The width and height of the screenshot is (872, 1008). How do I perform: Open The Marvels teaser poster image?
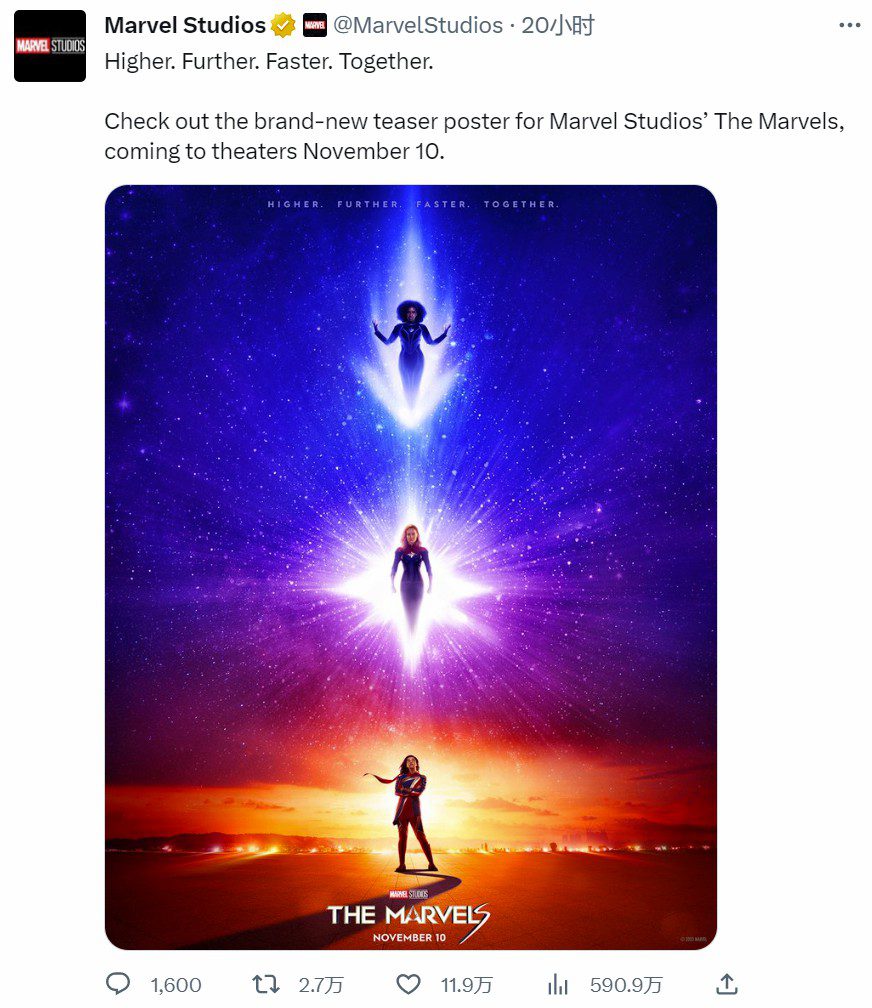click(x=411, y=567)
